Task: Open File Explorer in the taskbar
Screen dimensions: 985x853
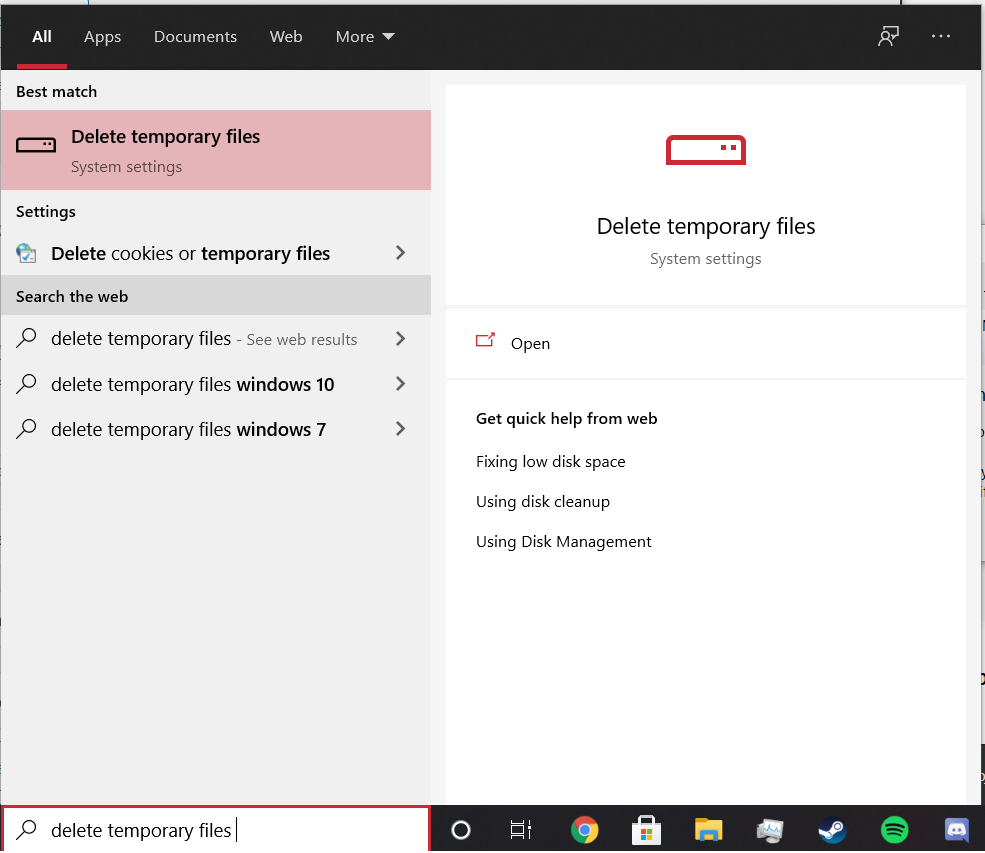Action: click(x=709, y=829)
